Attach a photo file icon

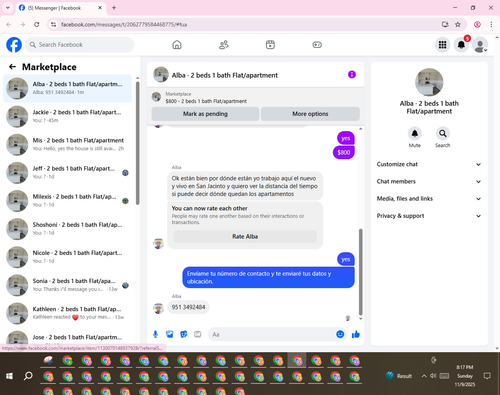[x=170, y=334]
